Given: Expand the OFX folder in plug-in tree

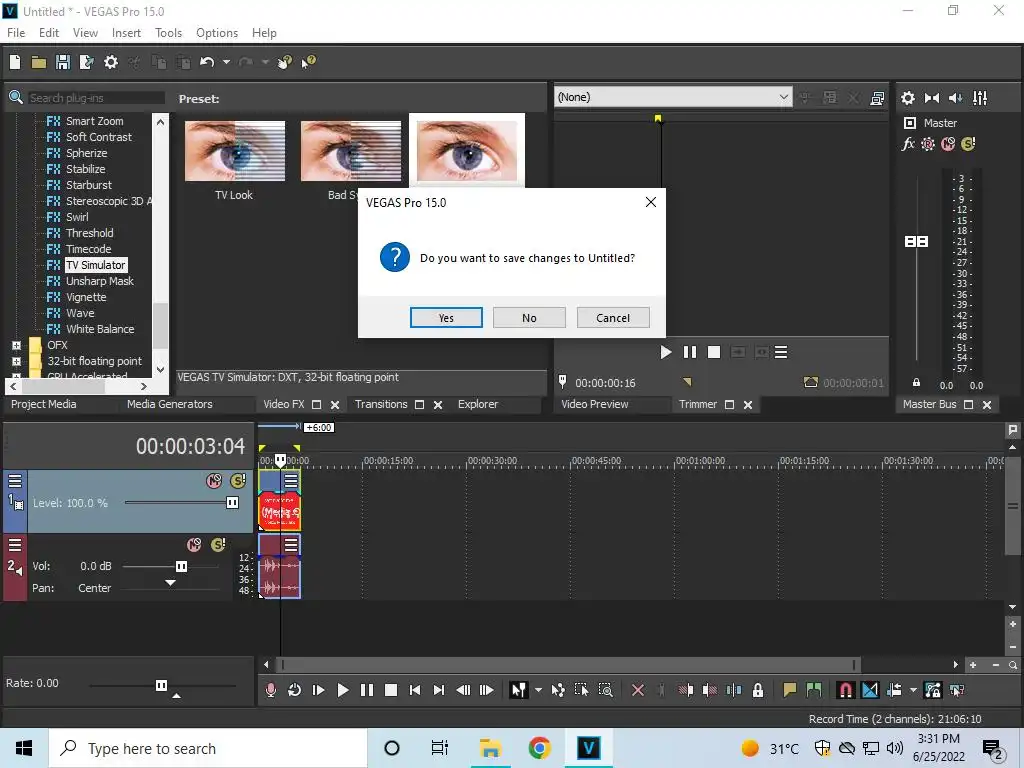Looking at the screenshot, I should (x=17, y=345).
